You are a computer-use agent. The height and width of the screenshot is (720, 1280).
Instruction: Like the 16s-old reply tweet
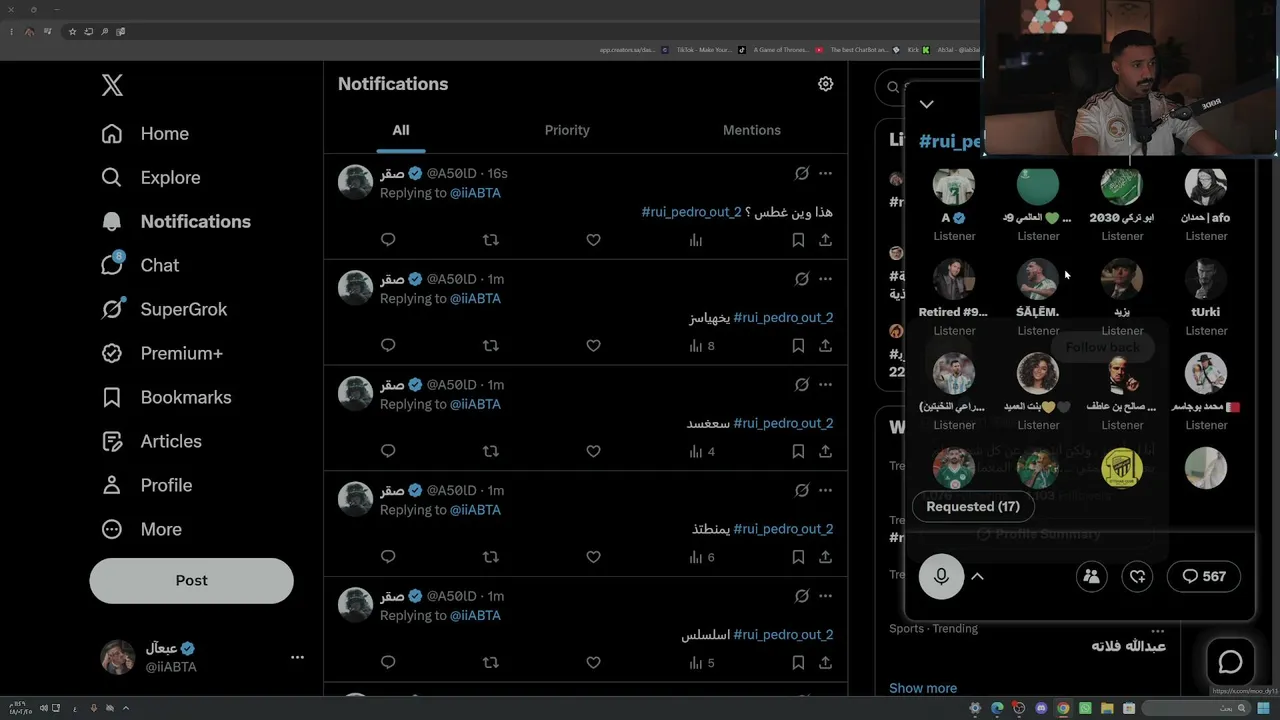pos(593,240)
